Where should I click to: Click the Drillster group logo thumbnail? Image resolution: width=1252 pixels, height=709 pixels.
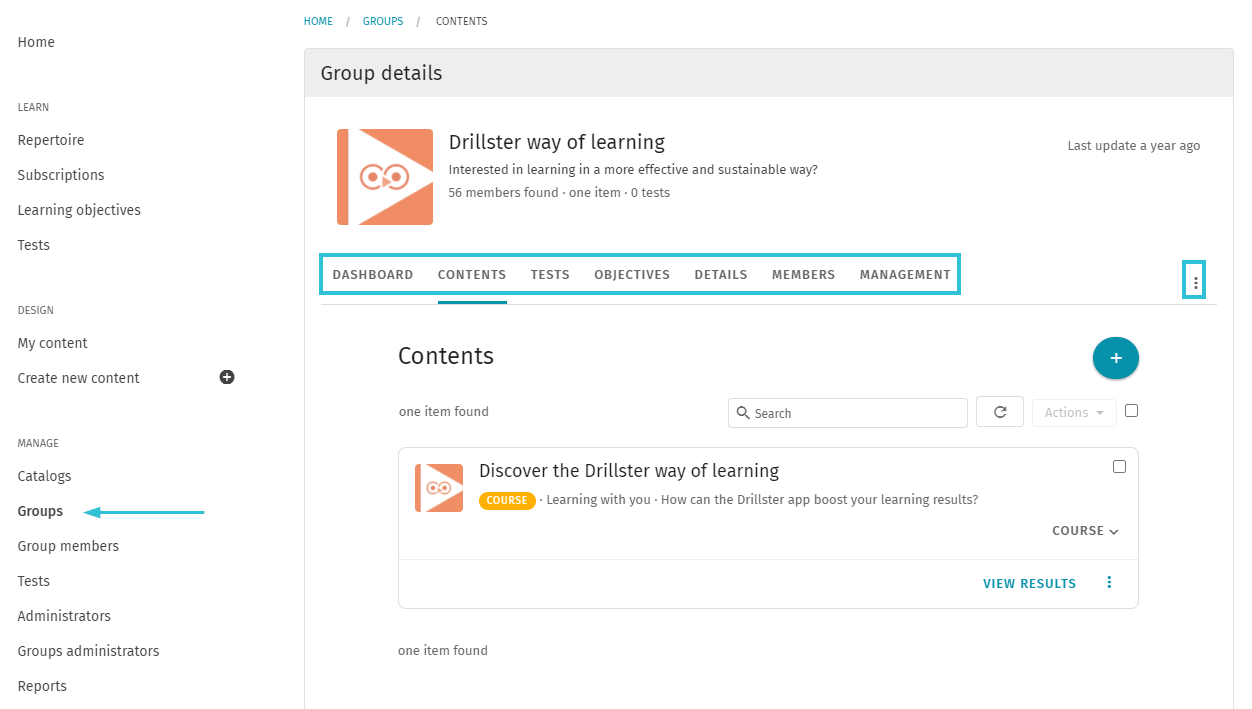click(385, 176)
